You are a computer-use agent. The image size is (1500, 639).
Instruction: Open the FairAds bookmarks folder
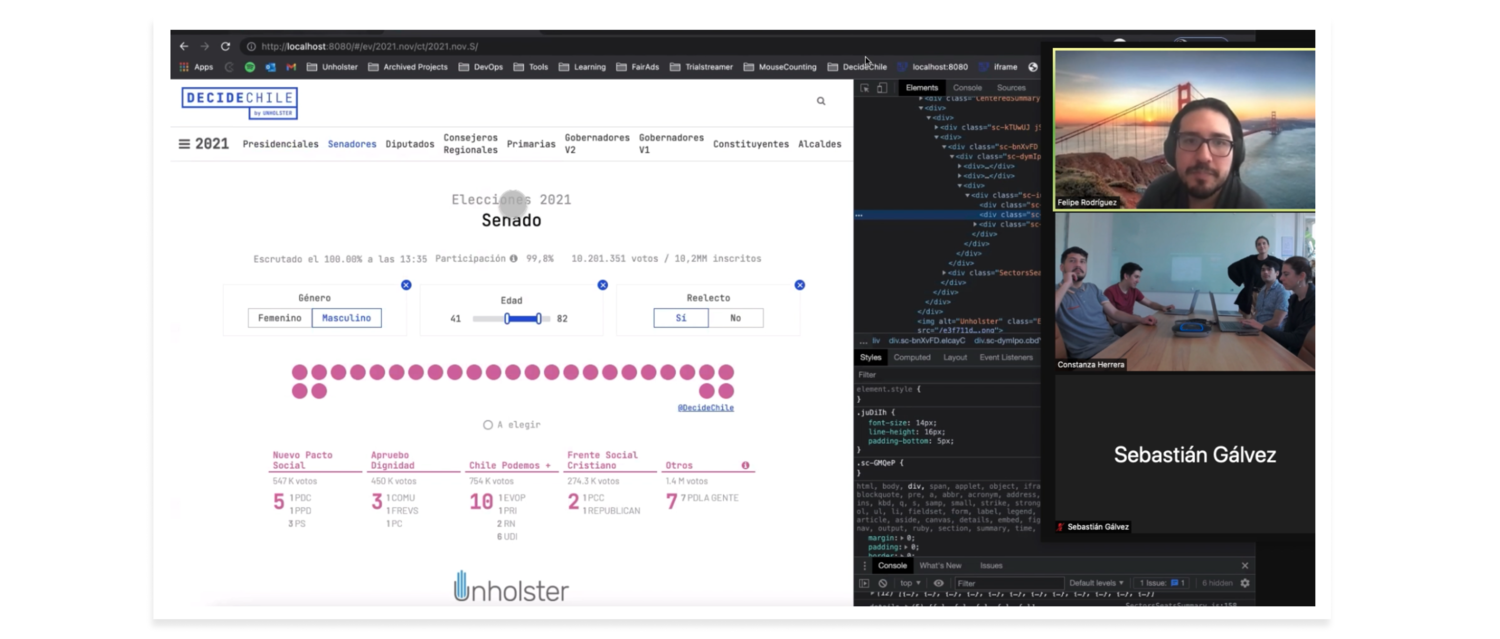coord(638,67)
